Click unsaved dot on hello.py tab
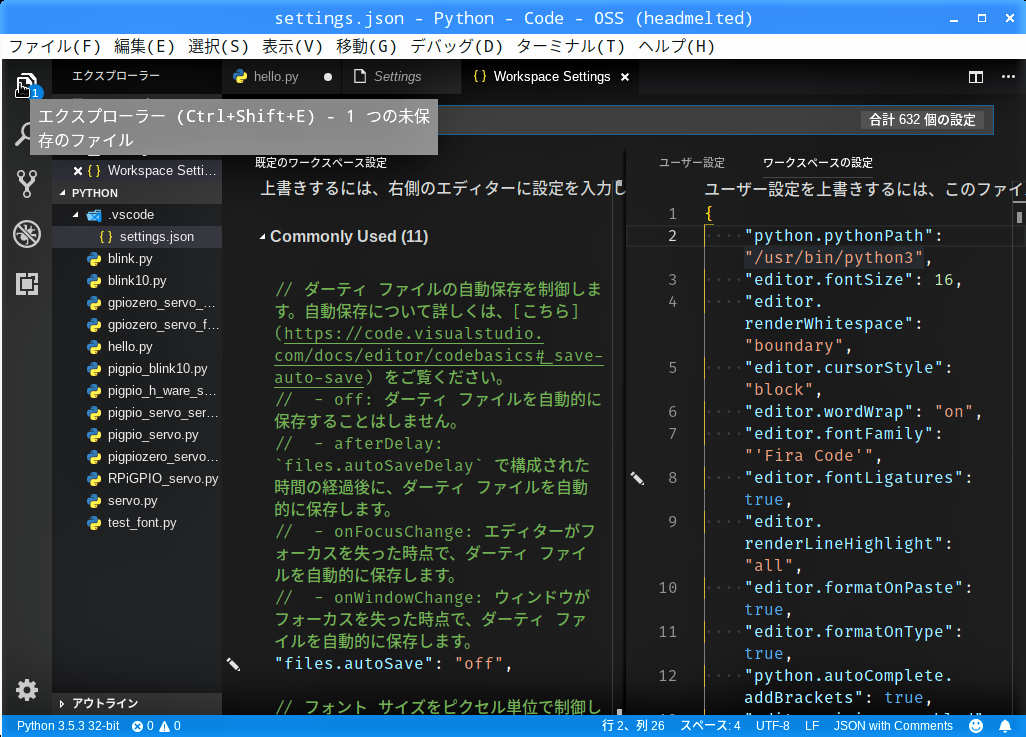Viewport: 1026px width, 737px height. pyautogui.click(x=328, y=77)
